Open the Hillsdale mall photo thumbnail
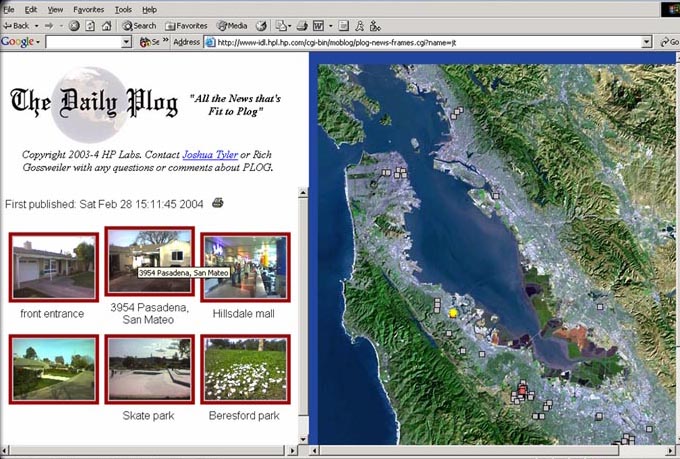Image resolution: width=680 pixels, height=459 pixels. pyautogui.click(x=245, y=267)
